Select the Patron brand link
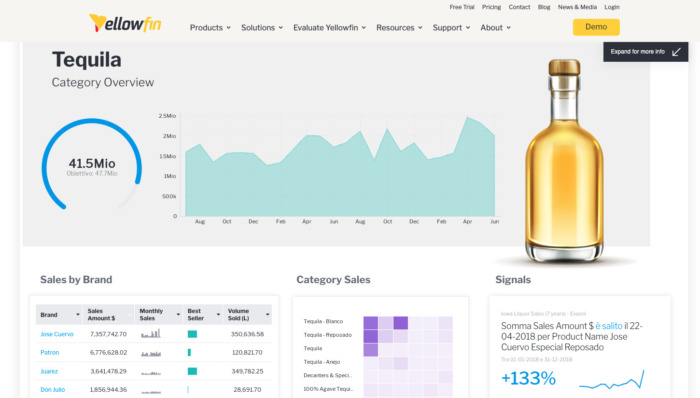The width and height of the screenshot is (700, 398). coord(50,352)
